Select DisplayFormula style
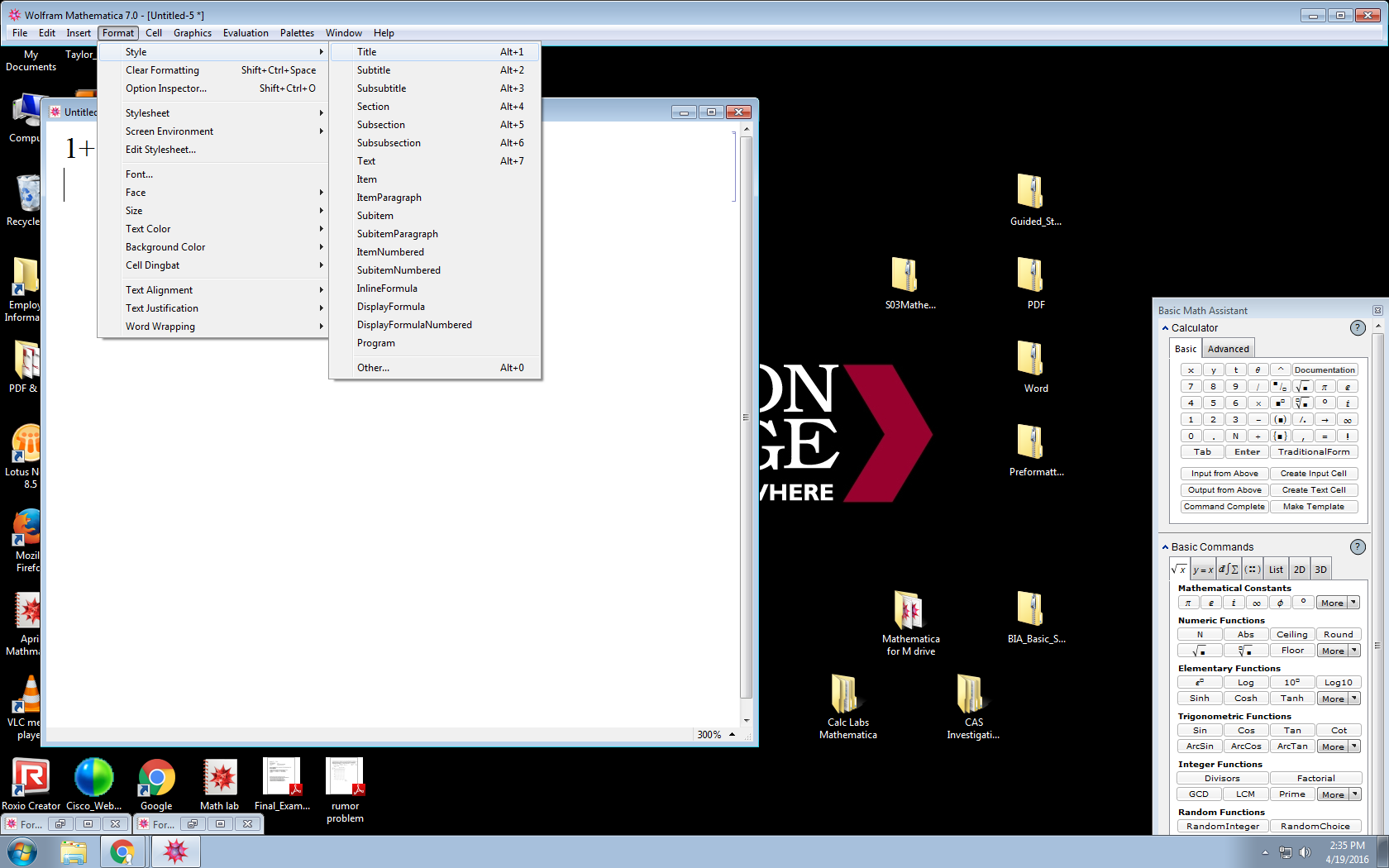1389x868 pixels. (435, 307)
